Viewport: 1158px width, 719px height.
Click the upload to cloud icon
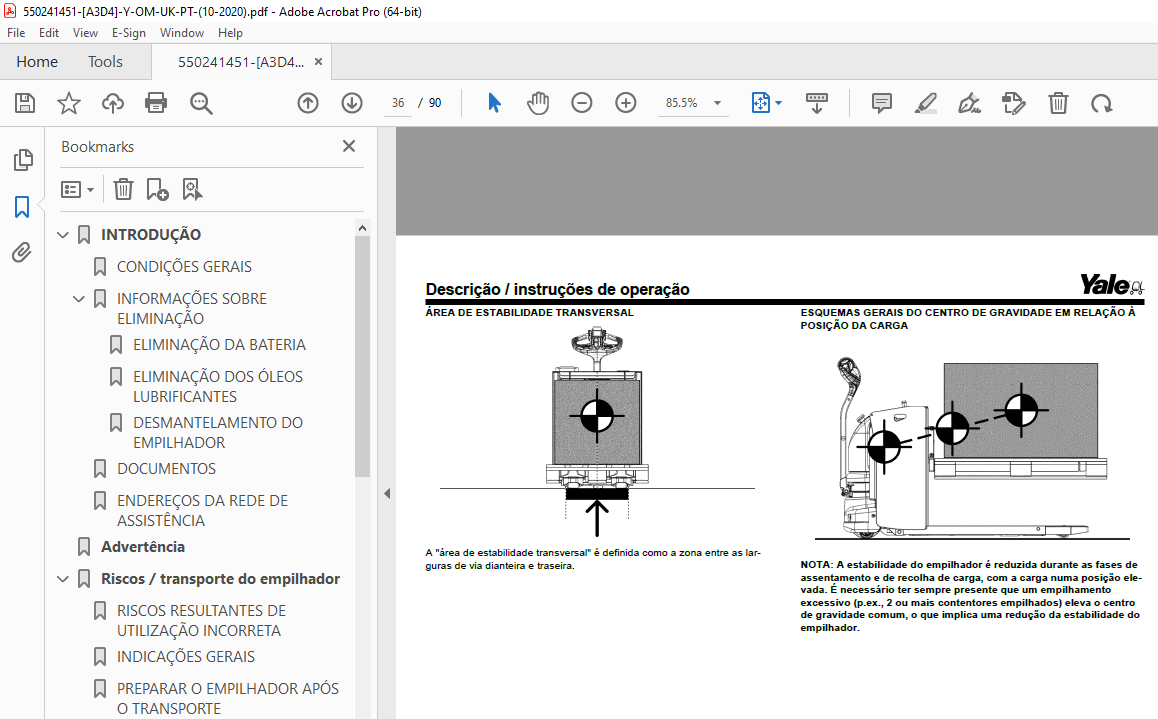pos(113,103)
